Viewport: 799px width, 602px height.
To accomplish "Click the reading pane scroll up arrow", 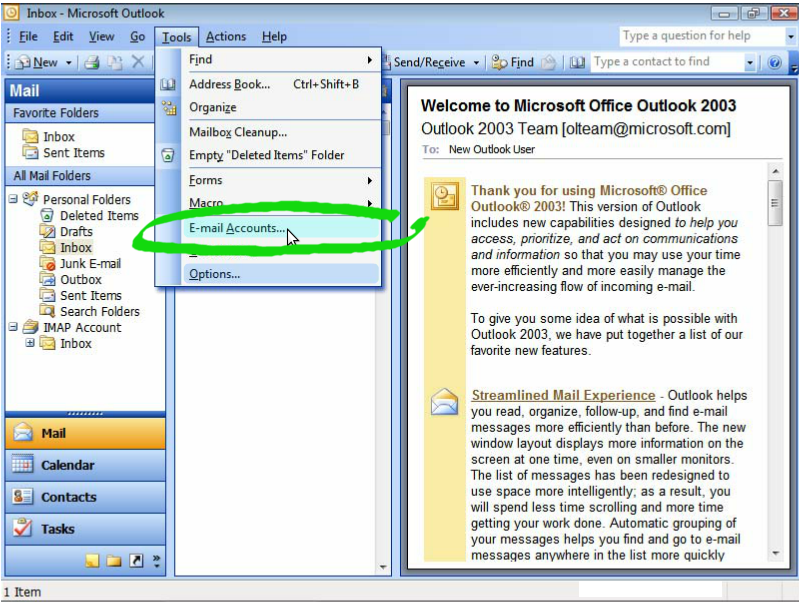I will tap(775, 171).
